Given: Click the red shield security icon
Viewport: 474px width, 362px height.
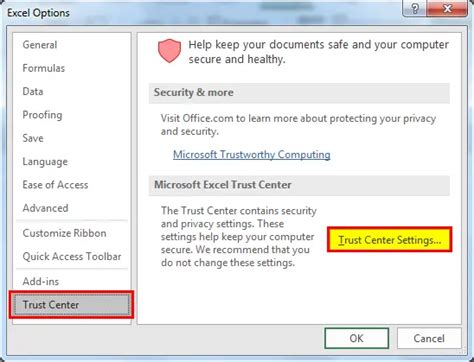Looking at the screenshot, I should (x=169, y=51).
